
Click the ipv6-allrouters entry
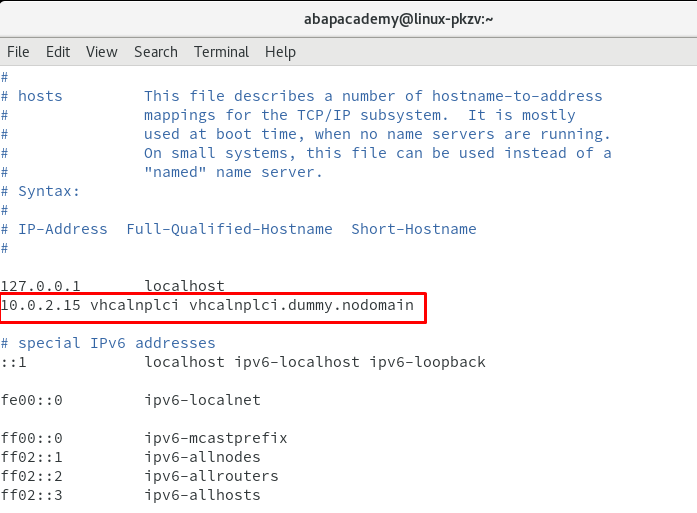coord(212,476)
